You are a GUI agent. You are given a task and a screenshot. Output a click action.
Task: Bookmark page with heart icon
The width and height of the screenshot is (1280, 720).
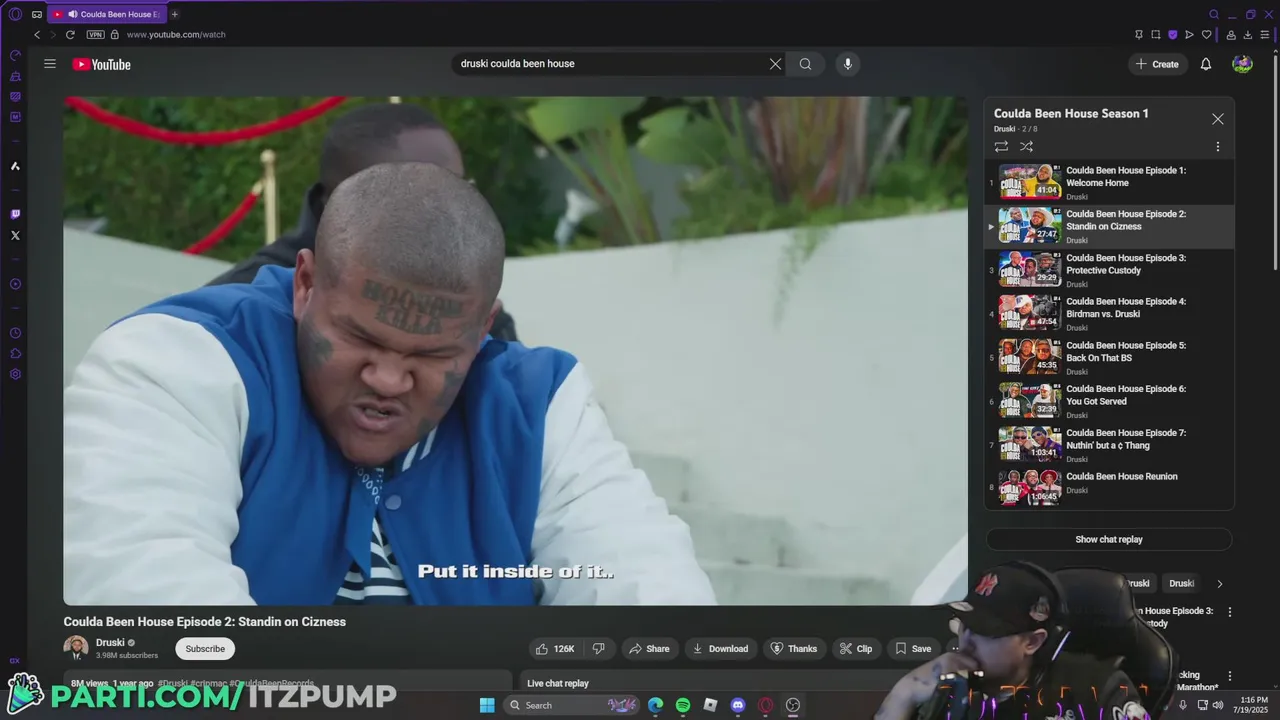pos(1206,34)
